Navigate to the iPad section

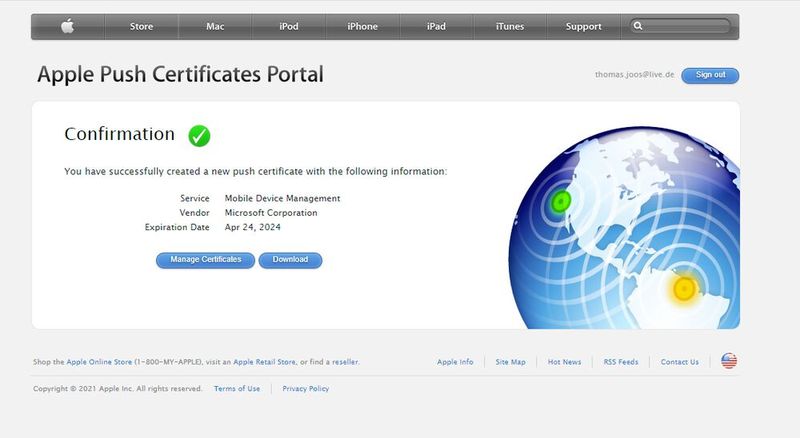pos(436,27)
